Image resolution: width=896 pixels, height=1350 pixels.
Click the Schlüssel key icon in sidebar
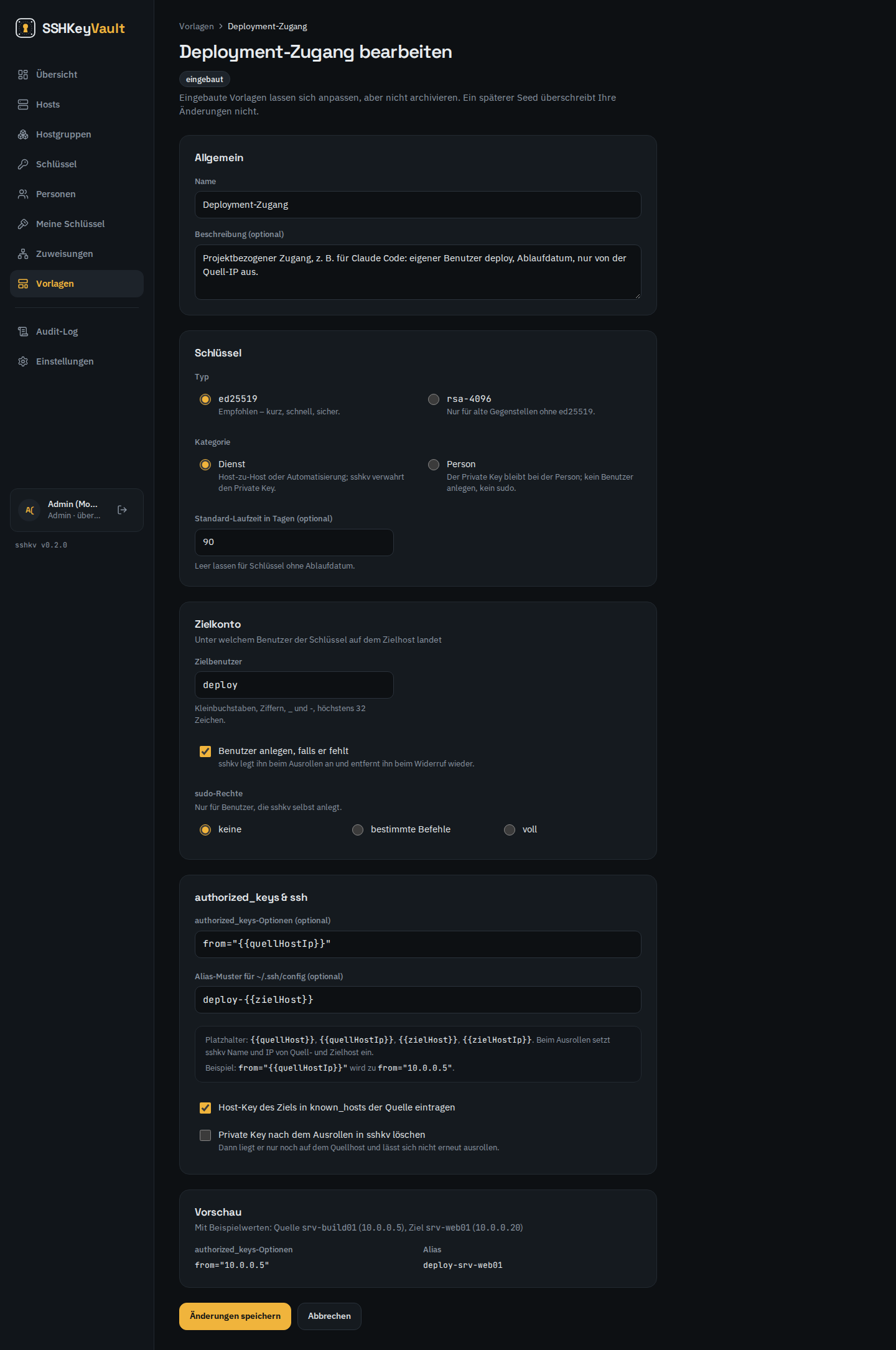point(23,164)
